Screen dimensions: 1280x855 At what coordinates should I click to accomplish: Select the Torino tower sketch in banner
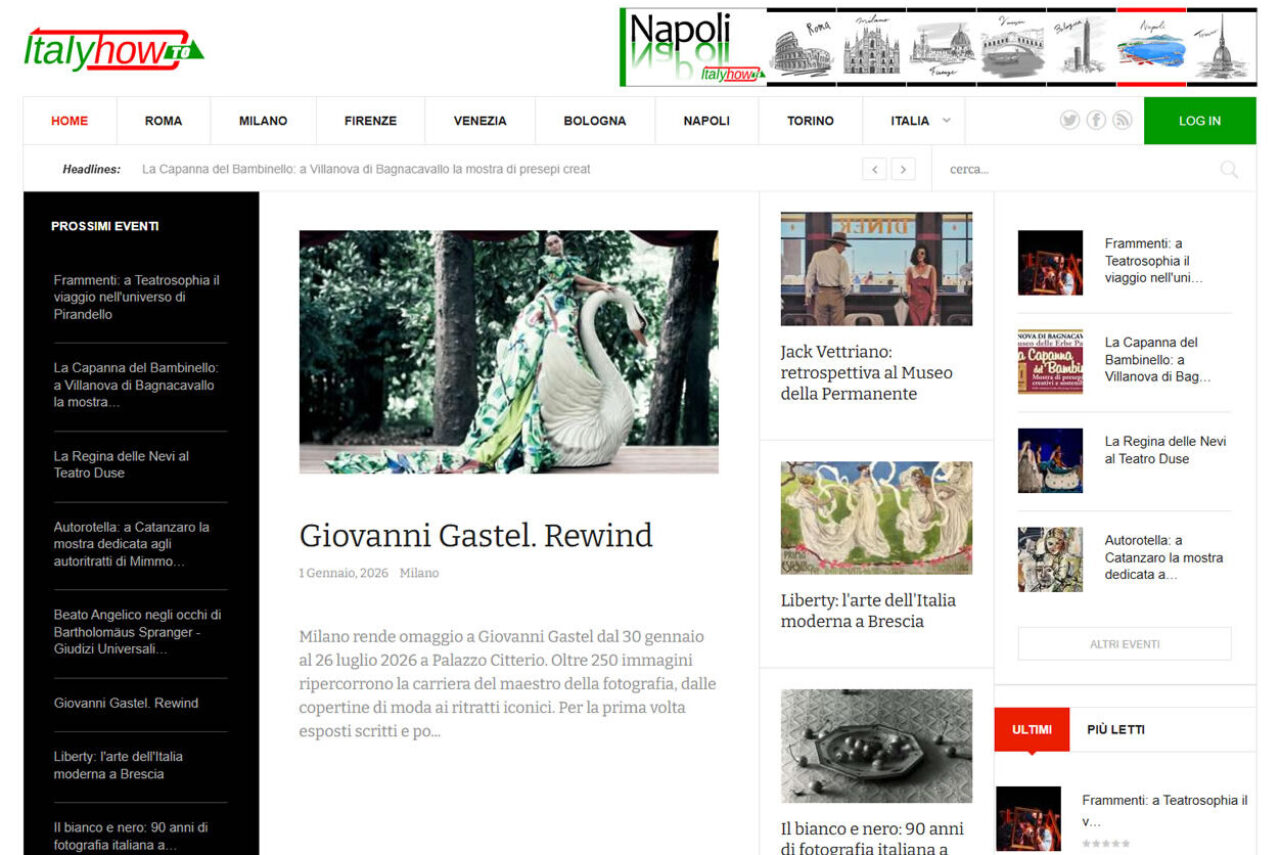(1224, 48)
